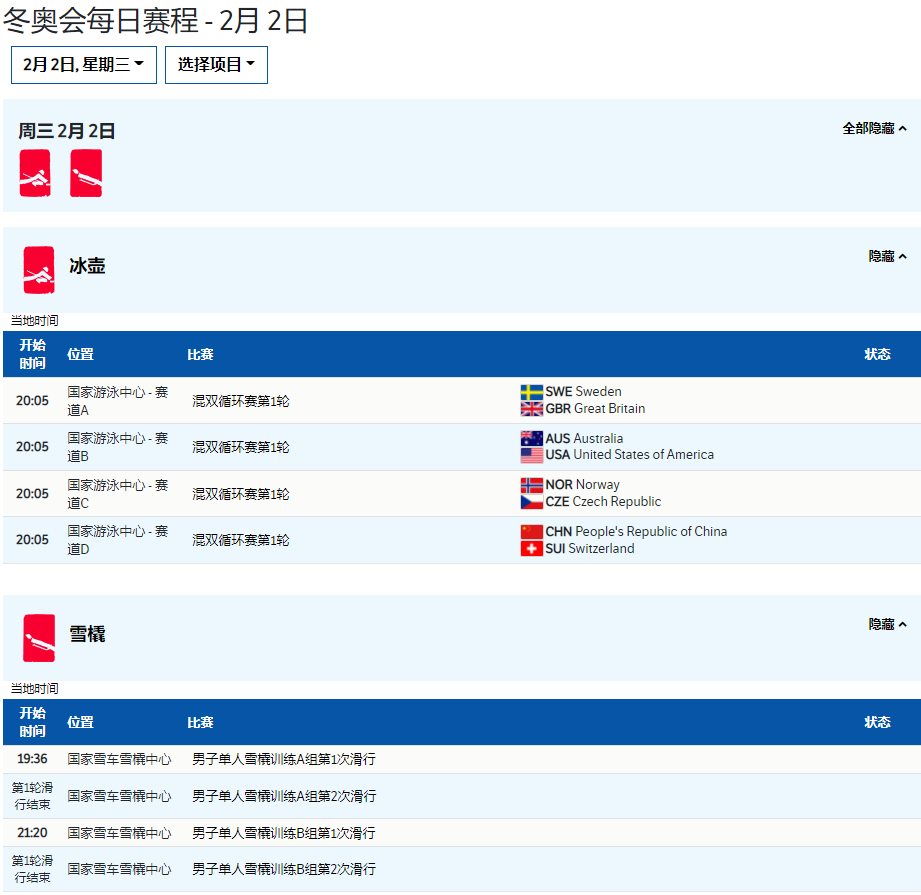This screenshot has width=921, height=895.
Task: Hide the 雪橇 luge section
Action: tap(887, 625)
